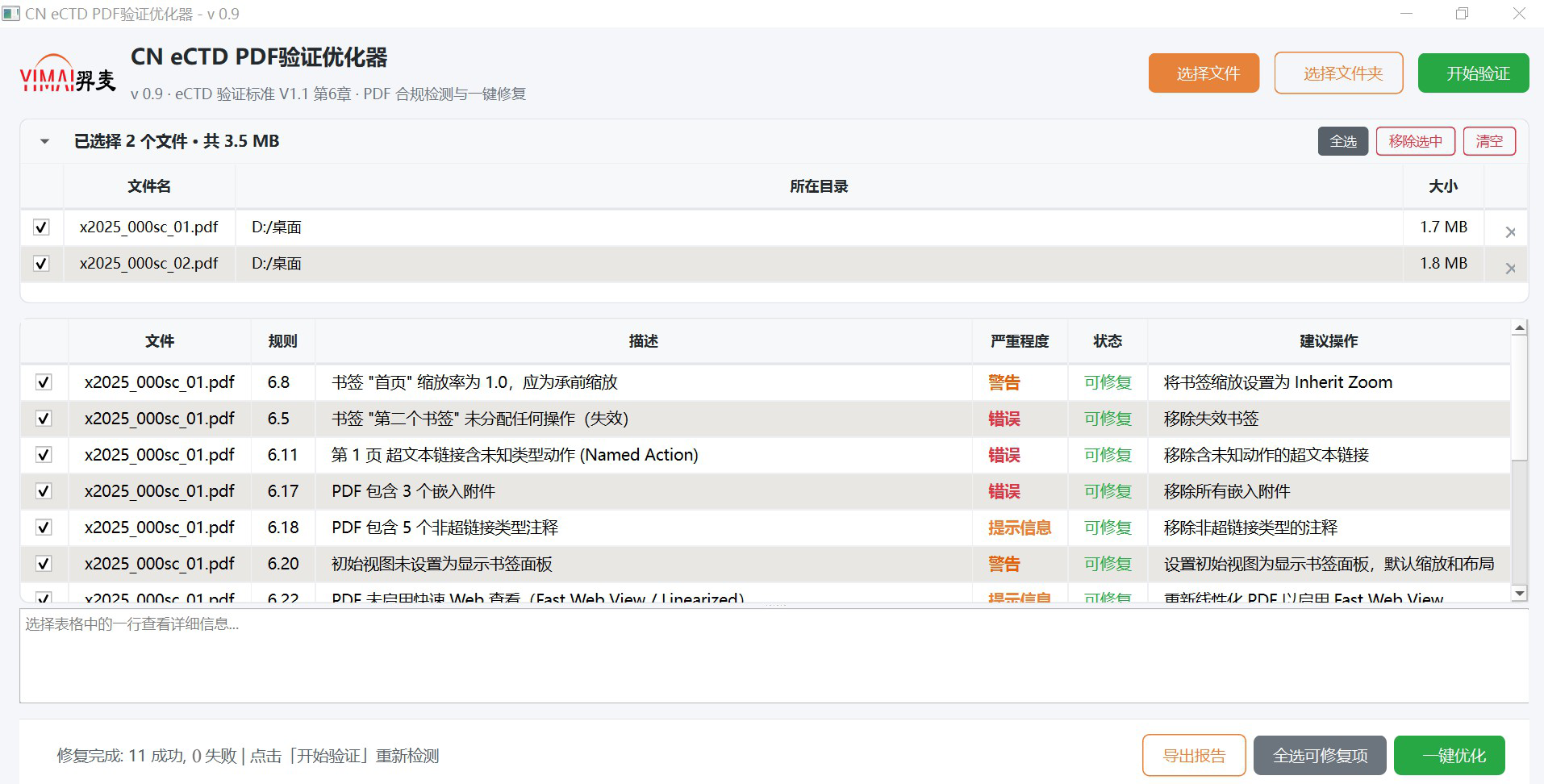This screenshot has width=1544, height=784.
Task: Click the 选择文件夹 button
Action: [x=1339, y=73]
